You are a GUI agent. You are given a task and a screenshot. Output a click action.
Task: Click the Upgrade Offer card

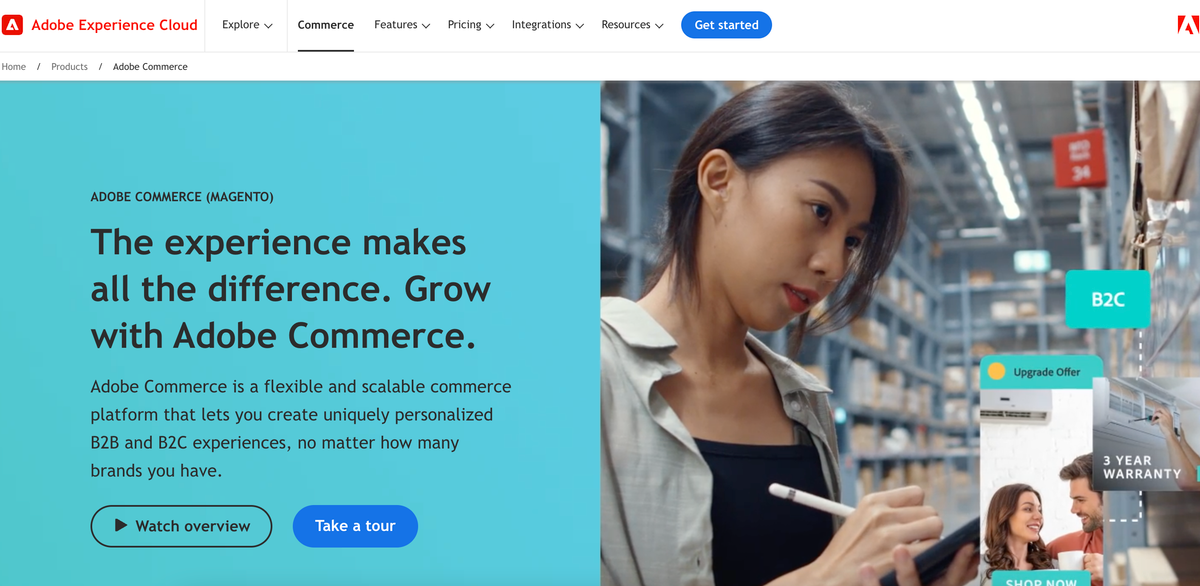(1041, 470)
